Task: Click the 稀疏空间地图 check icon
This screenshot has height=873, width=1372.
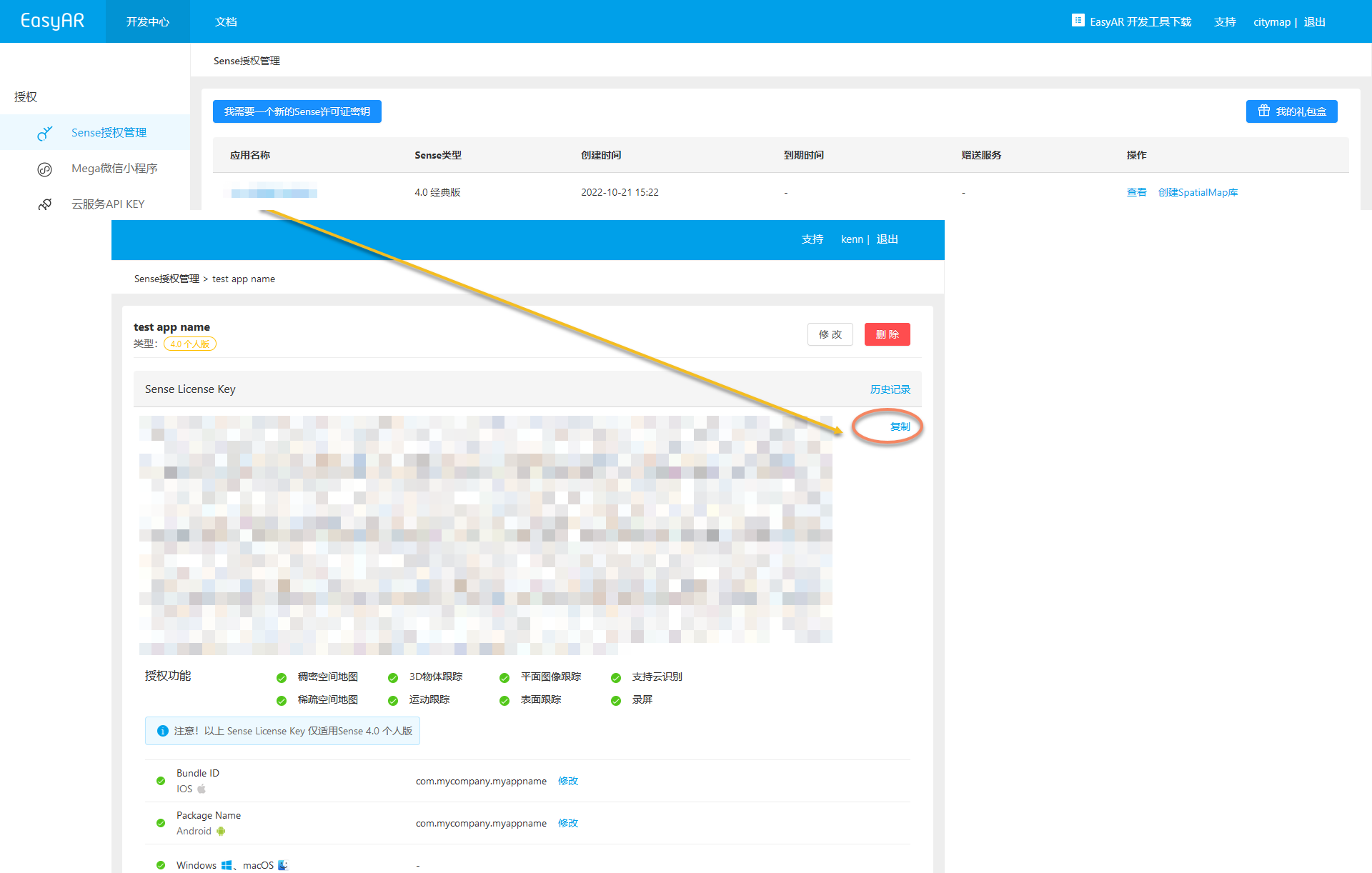Action: tap(282, 700)
